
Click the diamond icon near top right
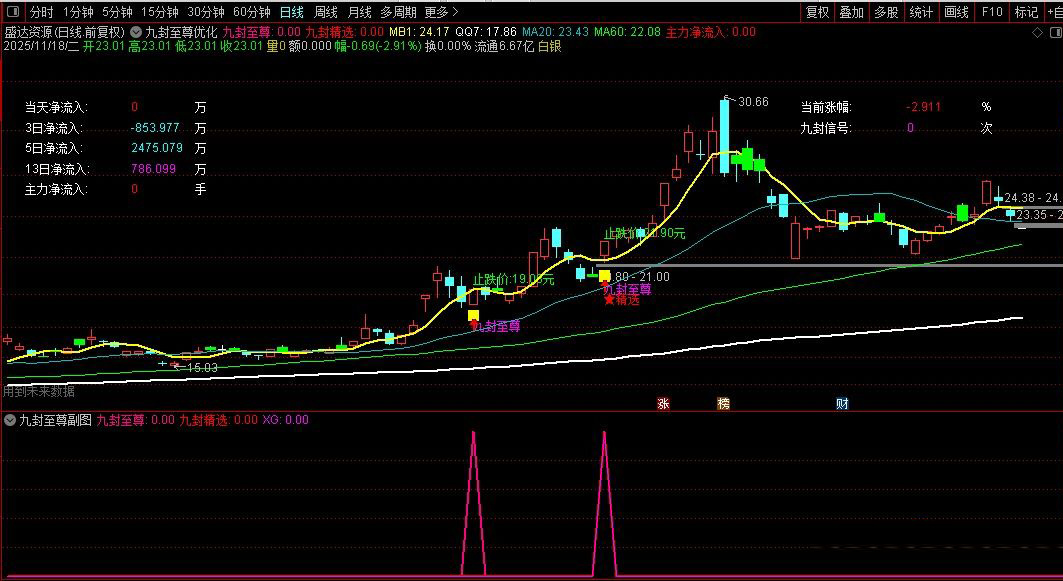pyautogui.click(x=1037, y=33)
